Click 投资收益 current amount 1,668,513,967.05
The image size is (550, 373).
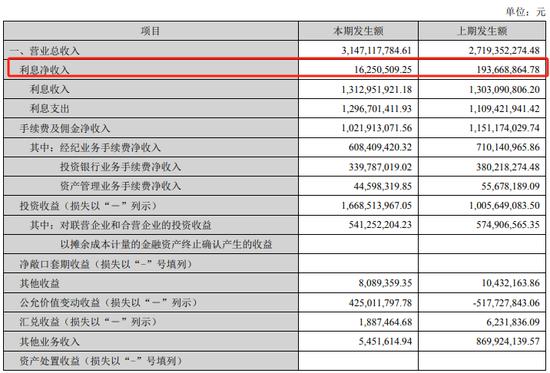tap(377, 206)
